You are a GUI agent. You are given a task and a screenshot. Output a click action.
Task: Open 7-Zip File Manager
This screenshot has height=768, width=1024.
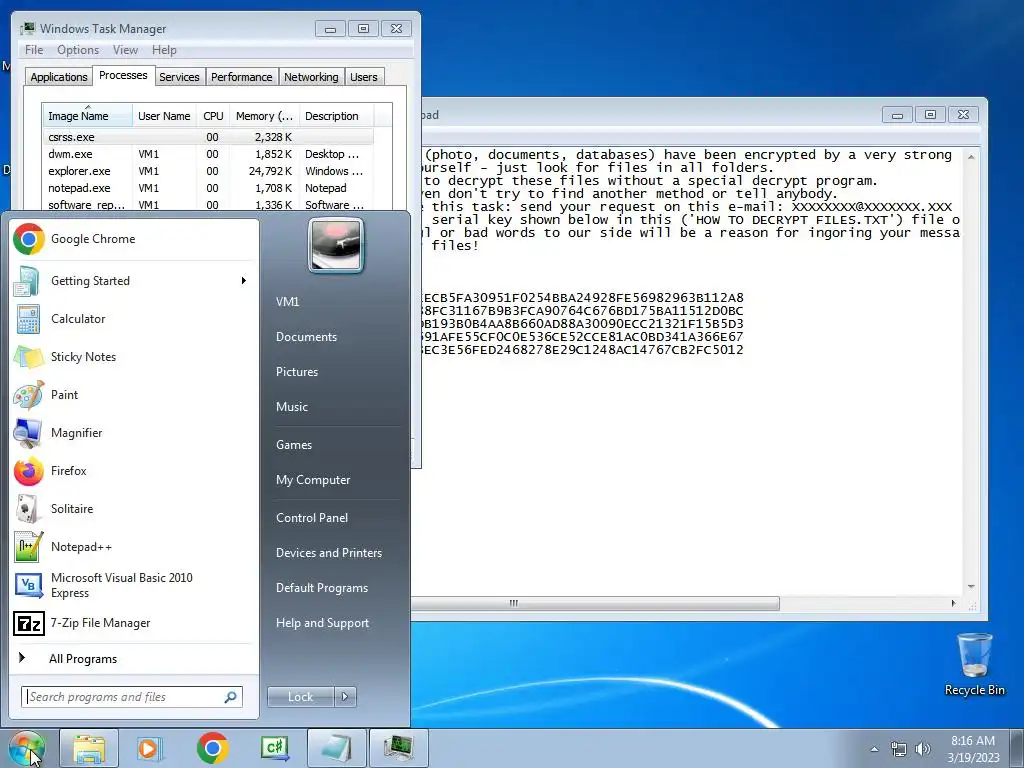point(134,623)
